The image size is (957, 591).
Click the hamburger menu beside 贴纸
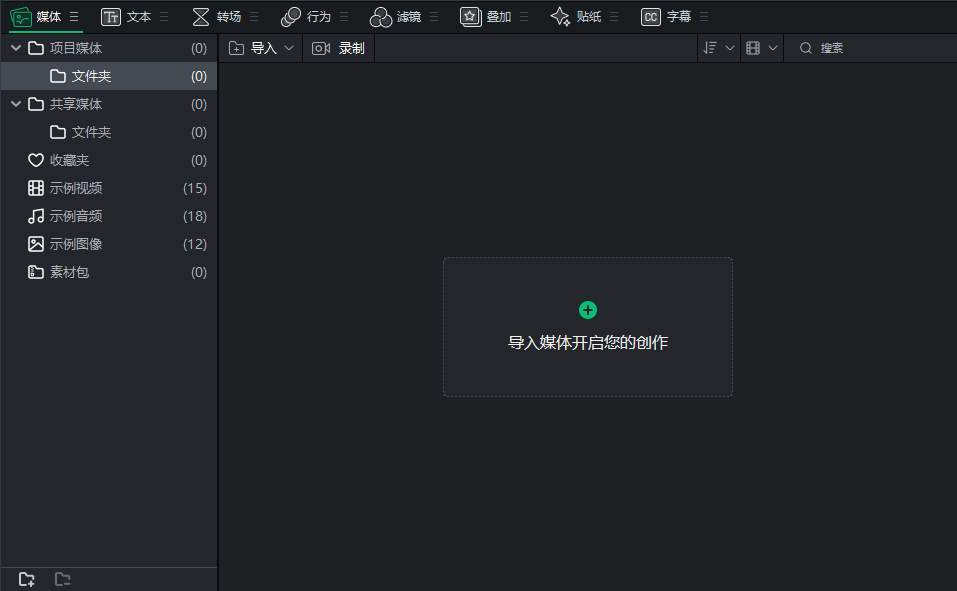613,16
